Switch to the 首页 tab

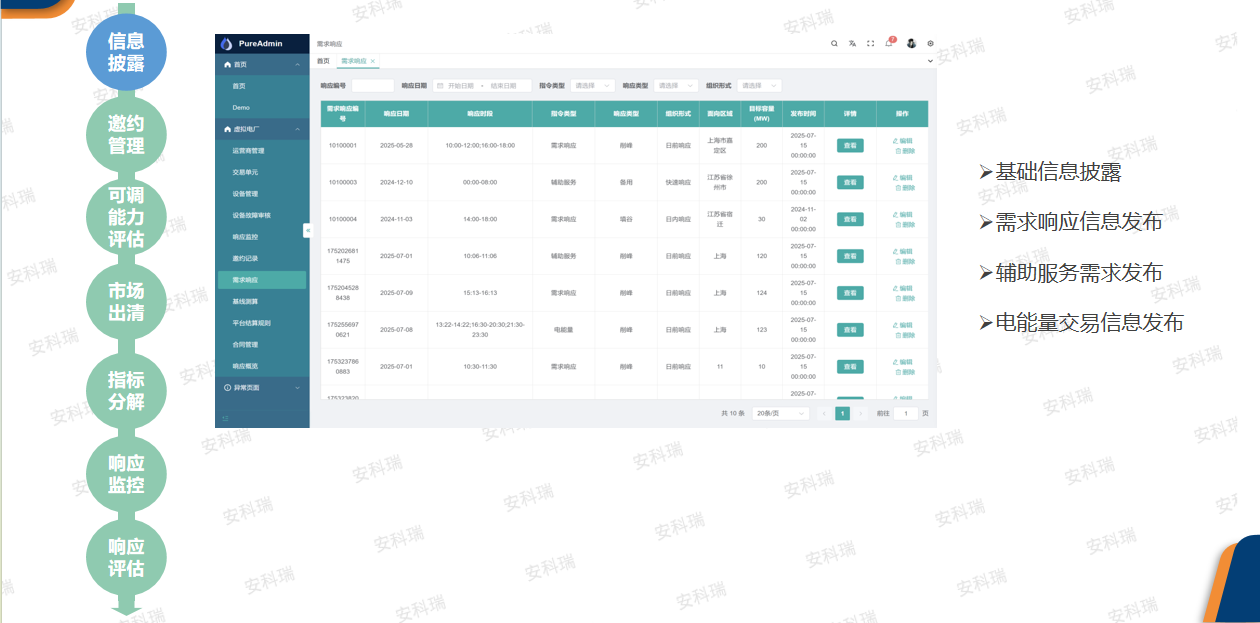323,61
